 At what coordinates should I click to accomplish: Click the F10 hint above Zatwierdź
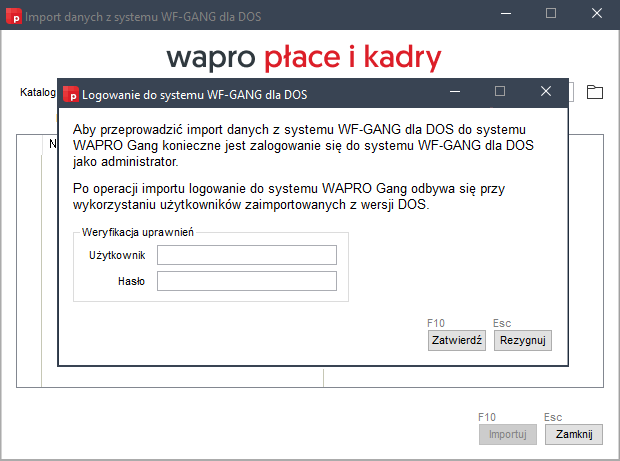point(436,323)
